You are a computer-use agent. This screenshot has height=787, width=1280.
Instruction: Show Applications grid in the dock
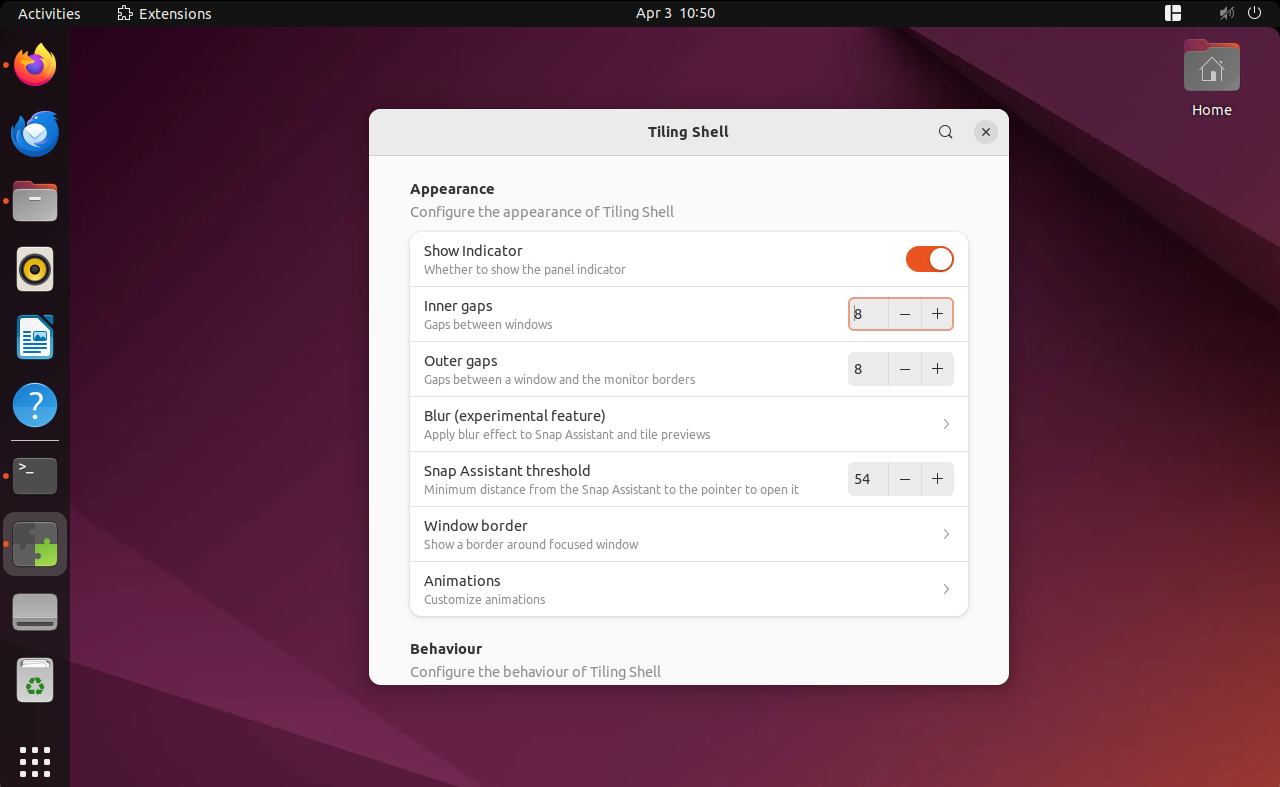35,761
